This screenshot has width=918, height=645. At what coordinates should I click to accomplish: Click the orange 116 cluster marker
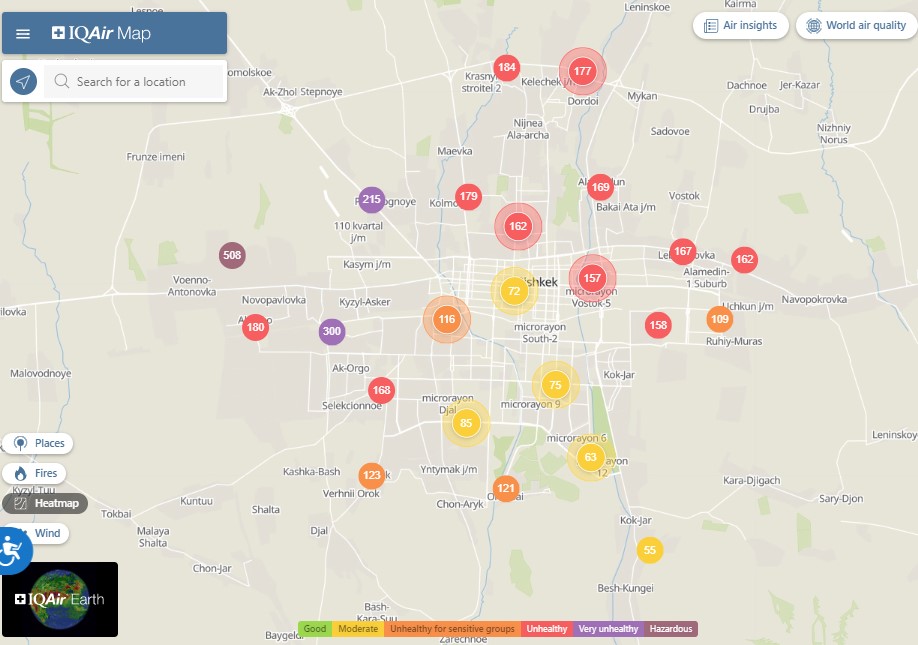pos(446,320)
